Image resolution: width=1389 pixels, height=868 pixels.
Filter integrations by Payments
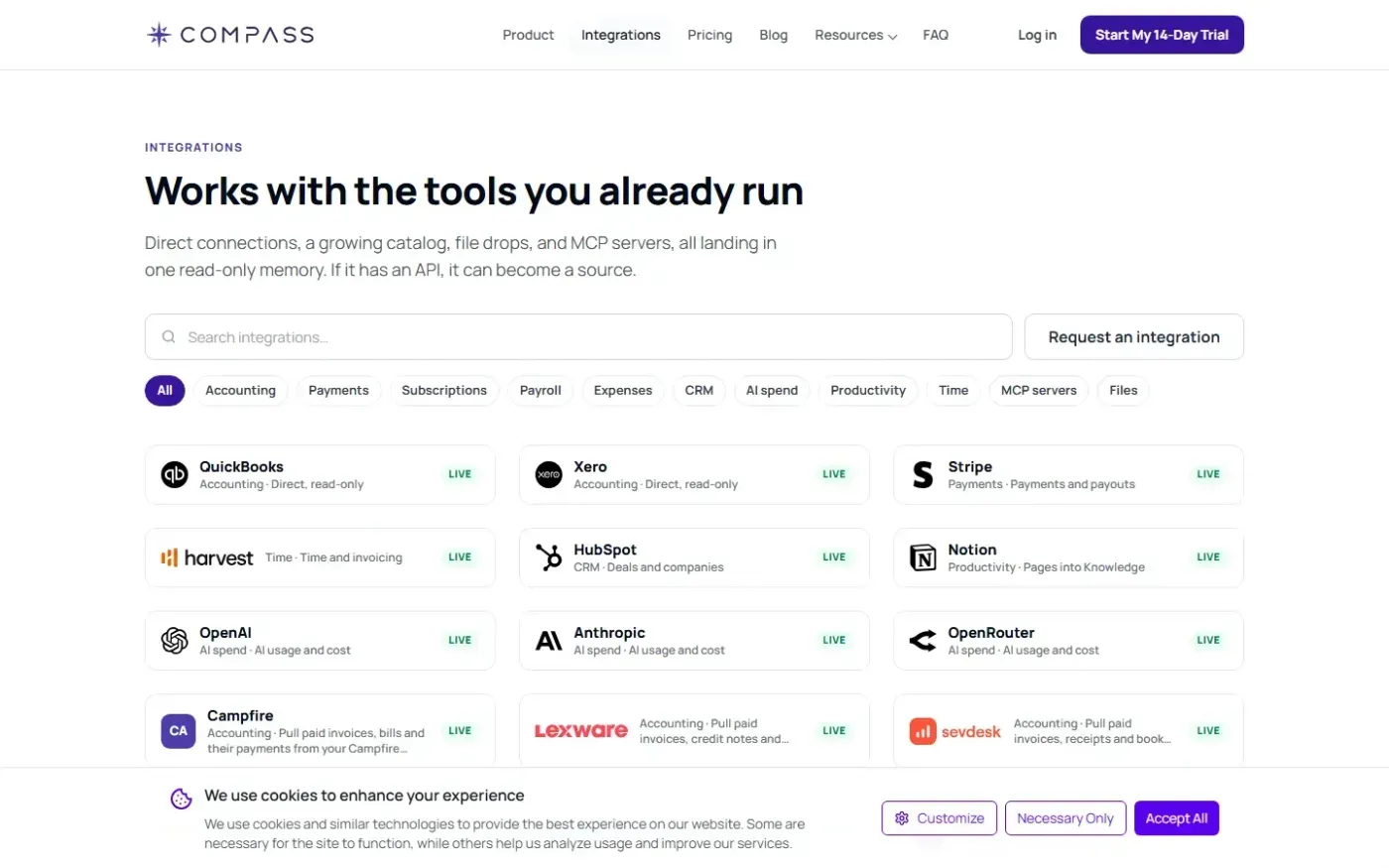[x=338, y=391]
